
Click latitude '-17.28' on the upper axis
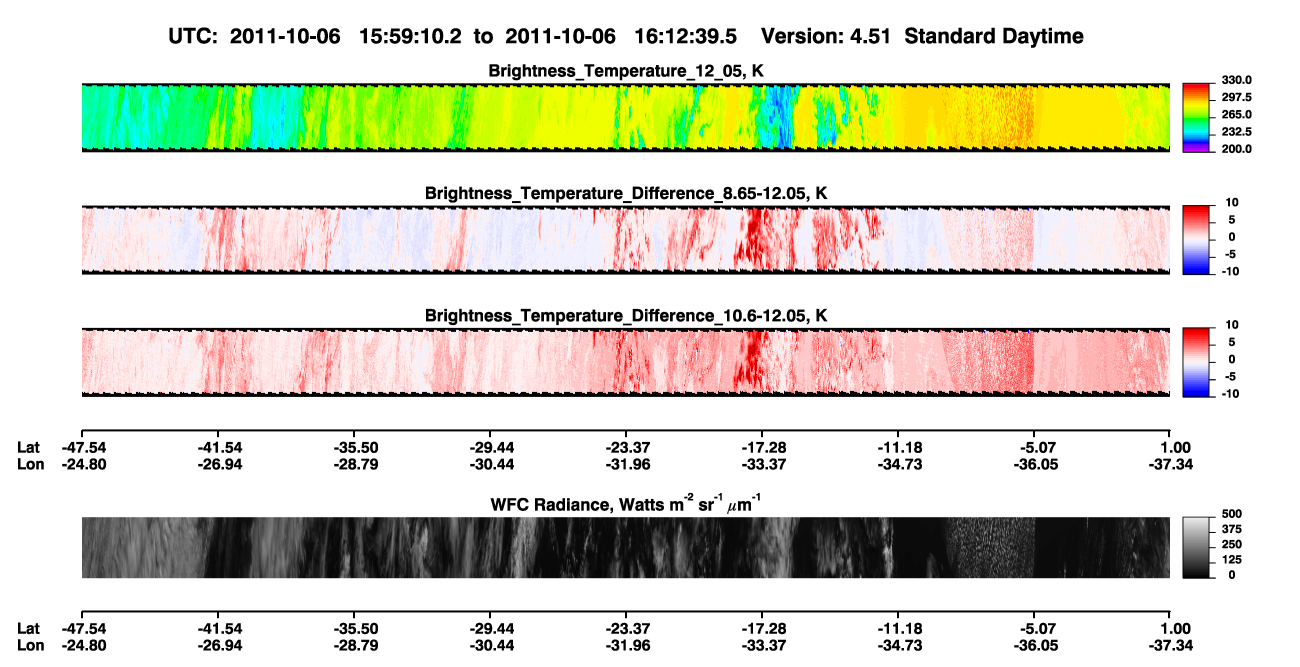click(762, 447)
